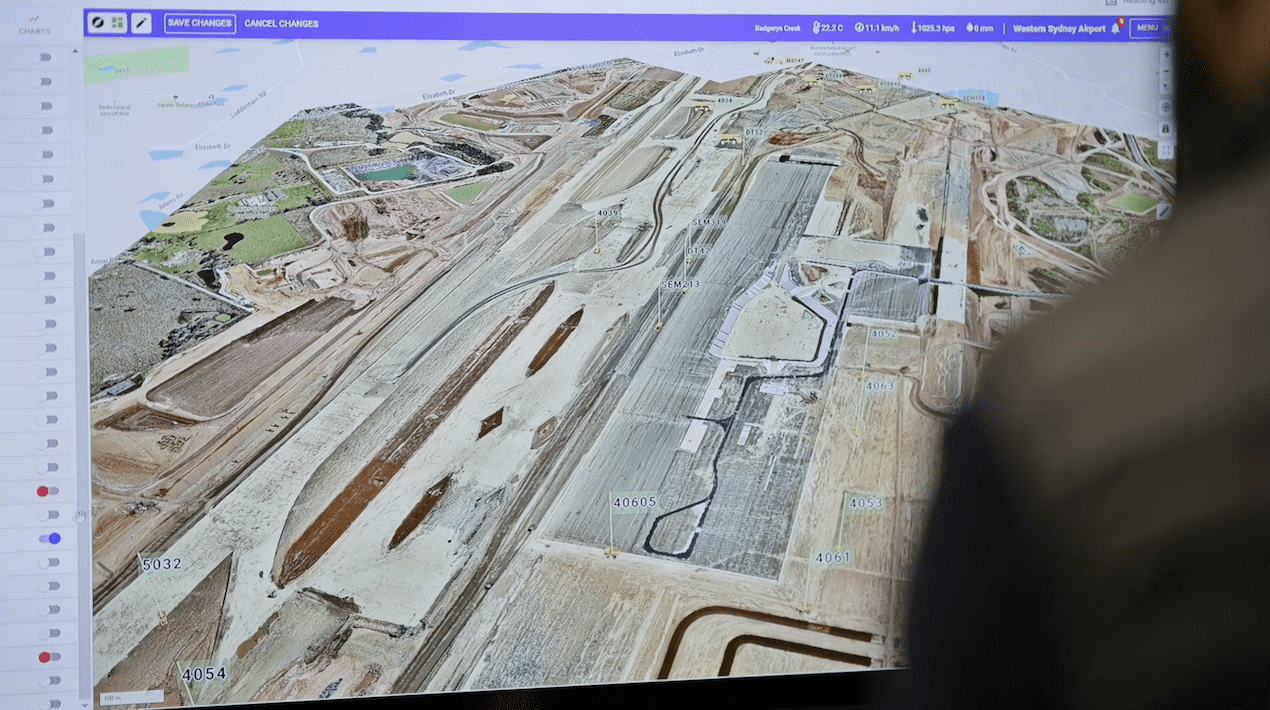Select the Western Sydney Airport site label
The height and width of the screenshot is (710, 1270).
[x=1059, y=29]
